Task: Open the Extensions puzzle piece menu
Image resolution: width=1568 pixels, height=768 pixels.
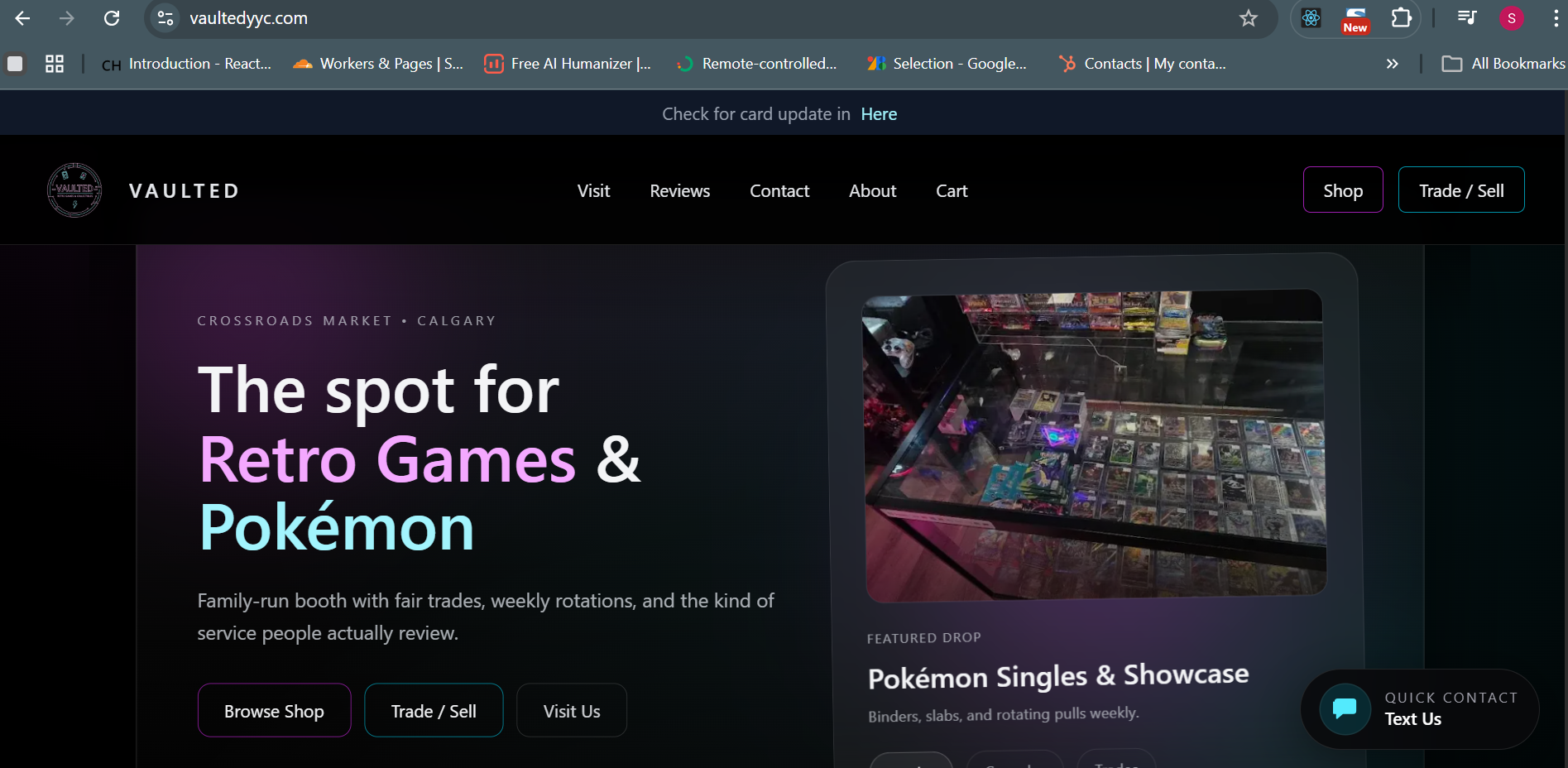Action: [1401, 18]
